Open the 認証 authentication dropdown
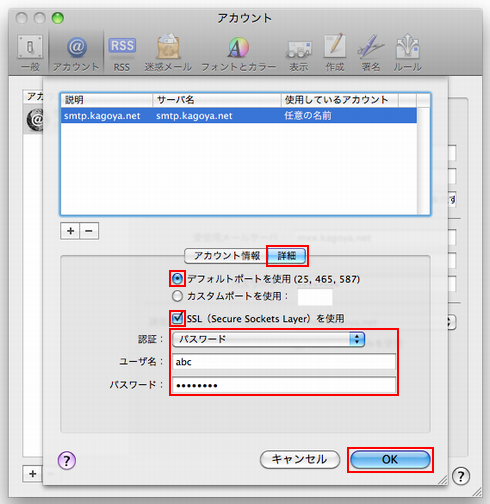This screenshot has height=504, width=490. 269,339
